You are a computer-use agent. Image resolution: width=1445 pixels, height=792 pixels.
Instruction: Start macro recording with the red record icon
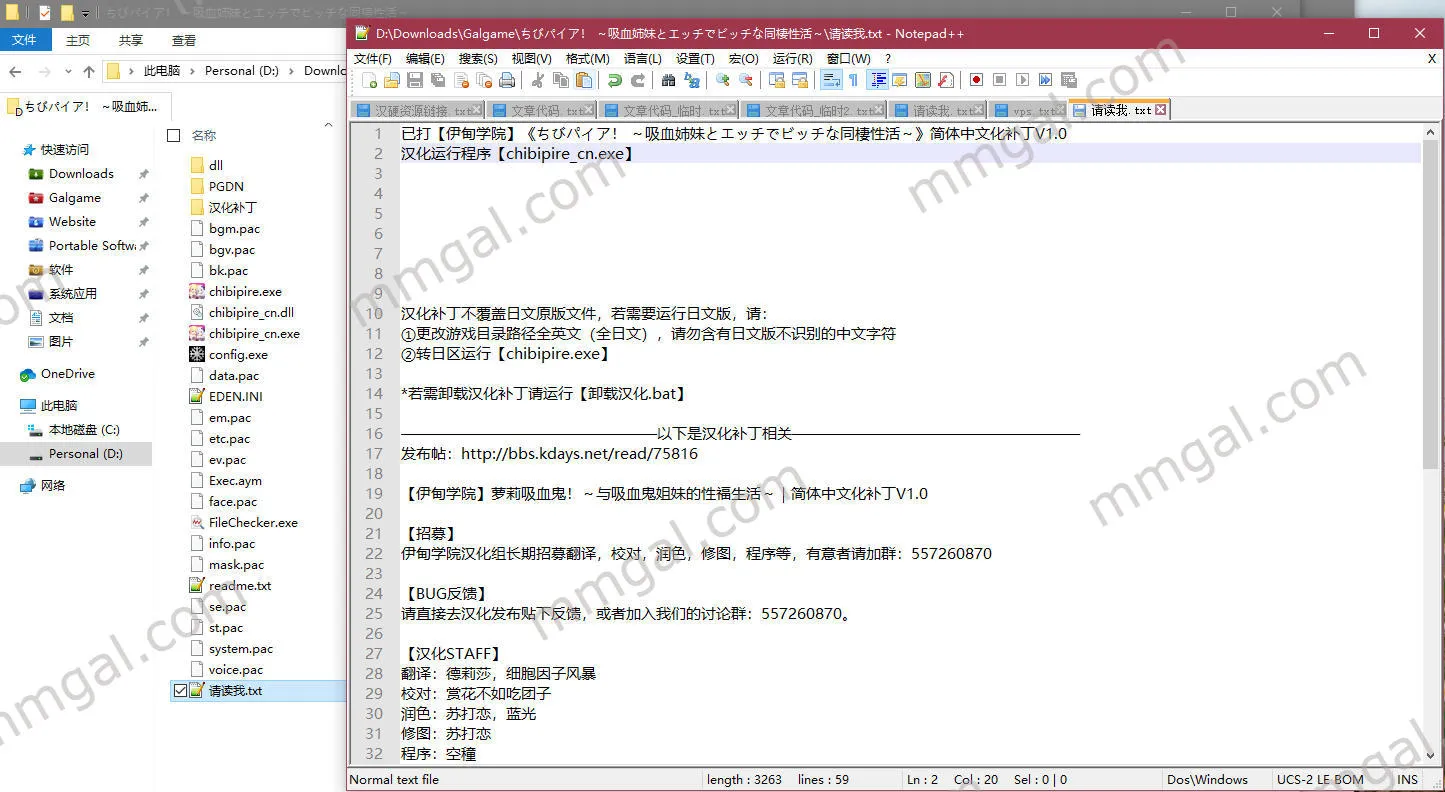pyautogui.click(x=976, y=81)
